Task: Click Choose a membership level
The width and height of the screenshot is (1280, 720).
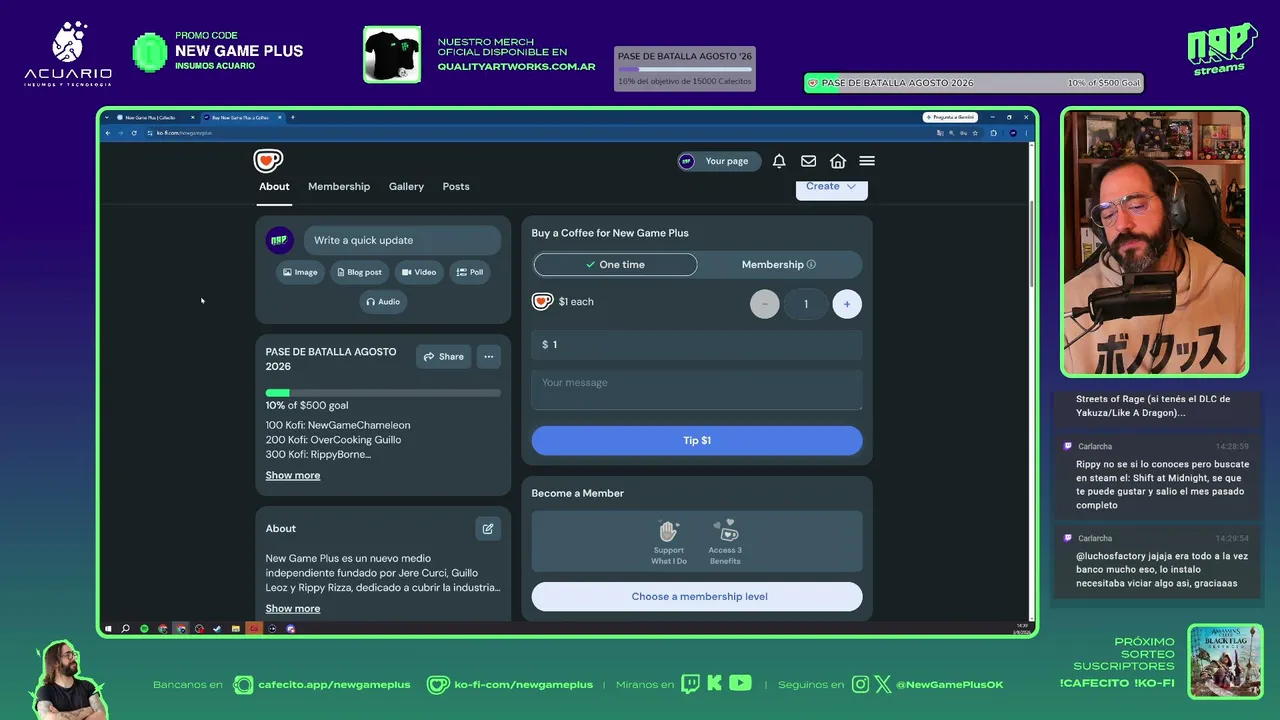Action: pos(697,597)
